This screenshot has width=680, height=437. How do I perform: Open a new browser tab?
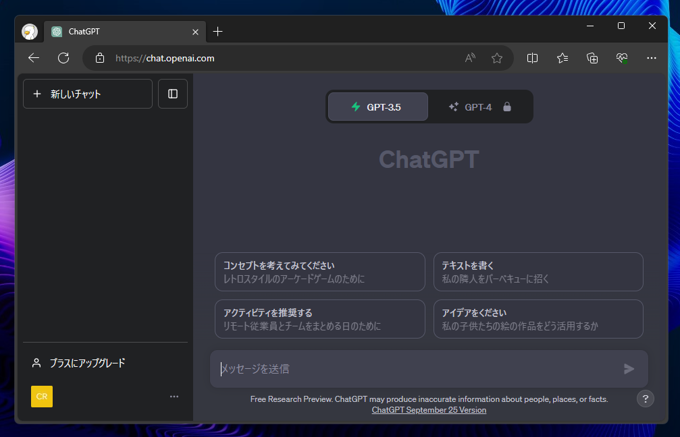point(218,32)
